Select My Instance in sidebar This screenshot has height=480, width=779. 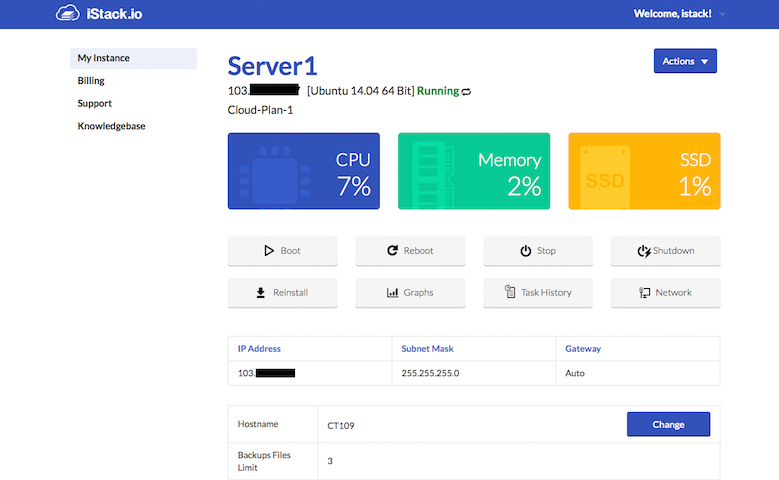tap(133, 58)
